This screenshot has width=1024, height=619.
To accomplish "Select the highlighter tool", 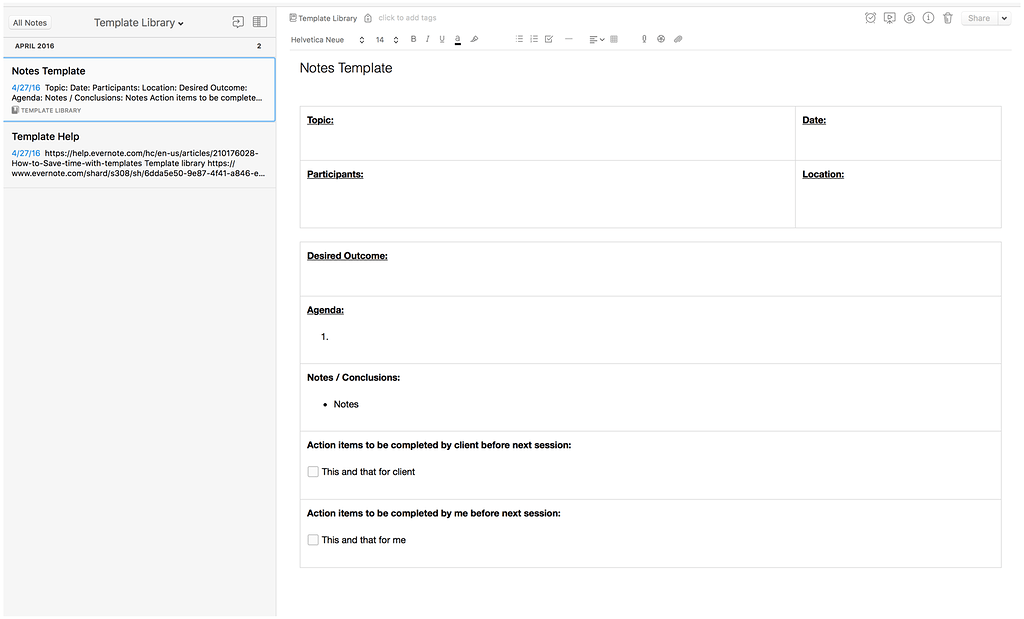I will pyautogui.click(x=474, y=39).
